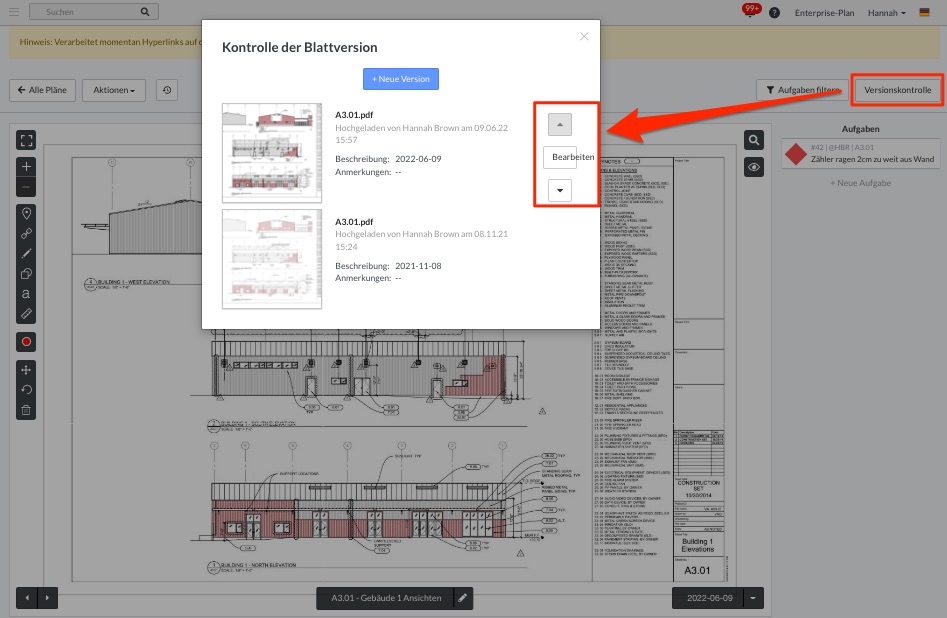Open the magnifier search on the plan
This screenshot has width=947, height=618.
click(754, 141)
